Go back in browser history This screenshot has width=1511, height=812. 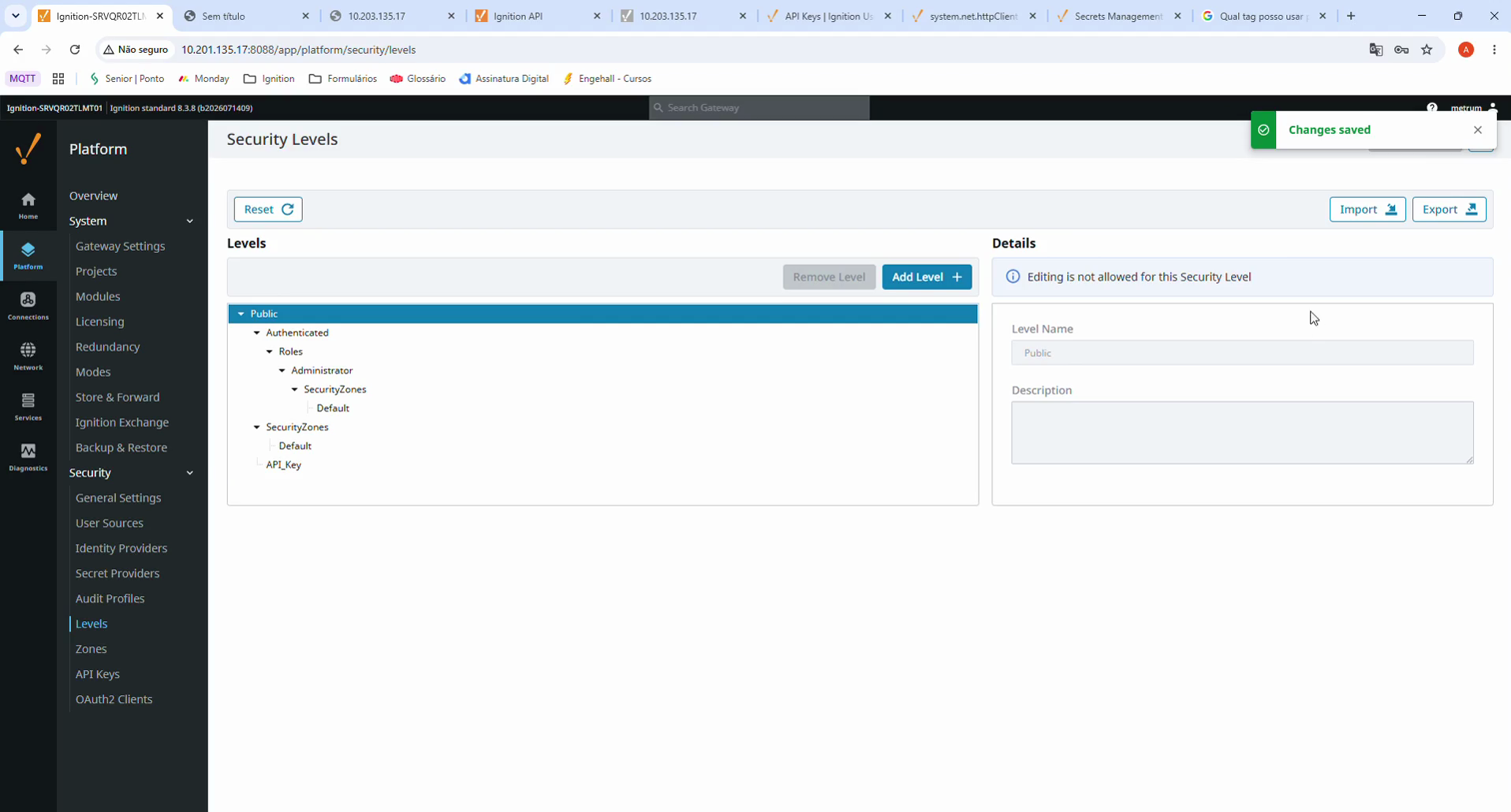tap(18, 50)
